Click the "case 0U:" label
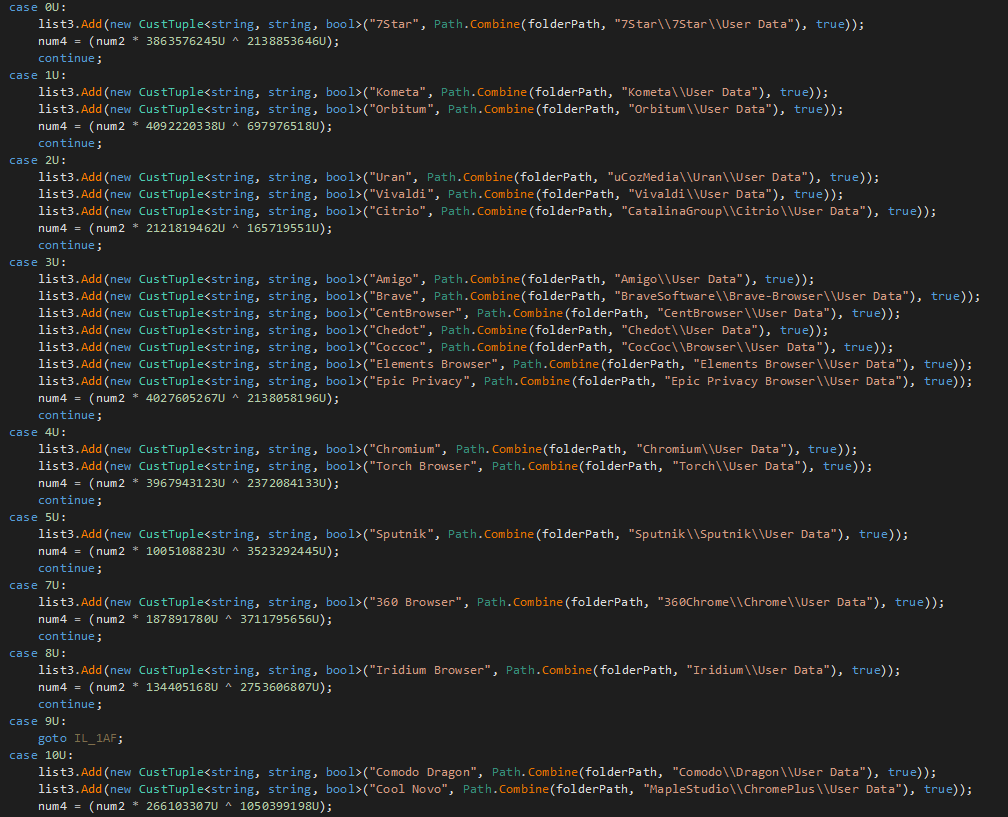Viewport: 1008px width, 817px height. [37, 7]
